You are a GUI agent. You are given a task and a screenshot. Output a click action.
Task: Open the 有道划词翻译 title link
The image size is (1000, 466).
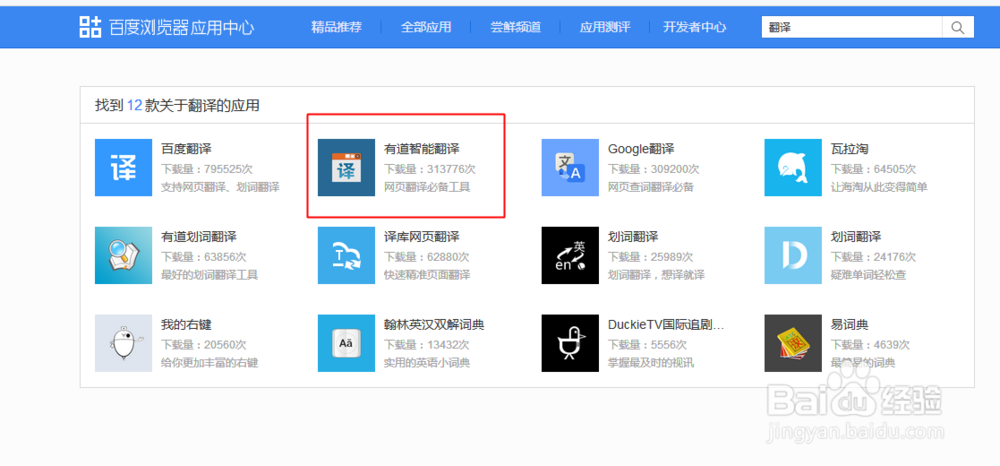[x=199, y=237]
